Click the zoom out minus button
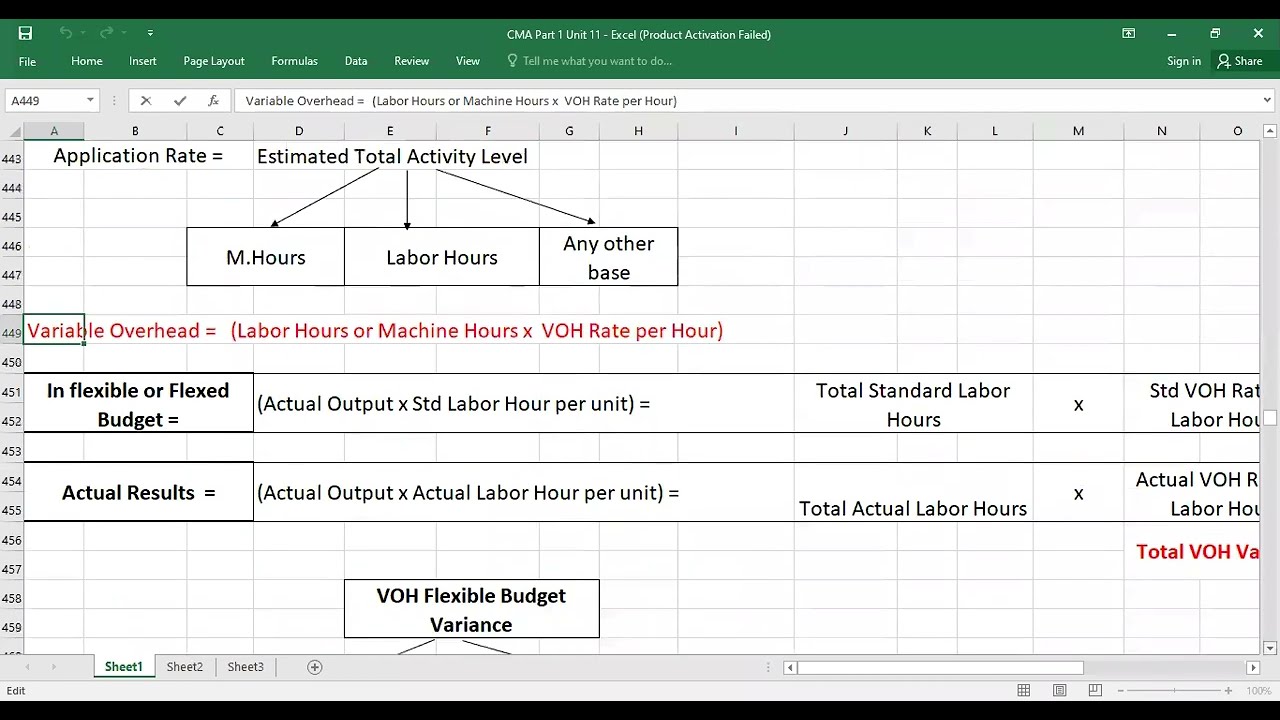 point(1122,691)
